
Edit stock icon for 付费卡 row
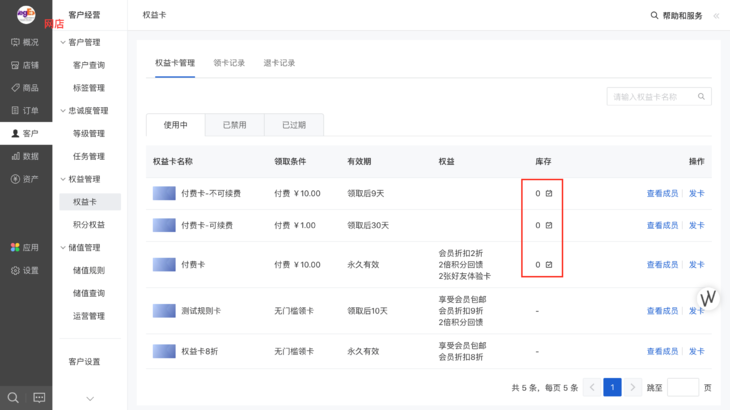click(549, 265)
